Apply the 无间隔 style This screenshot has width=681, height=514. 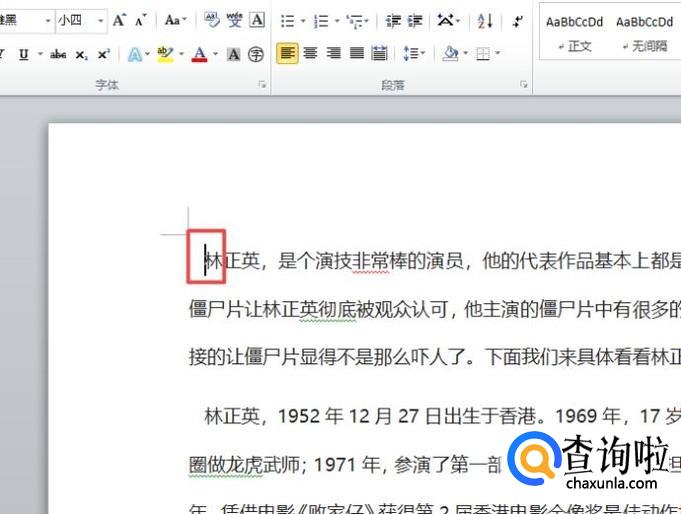[645, 33]
